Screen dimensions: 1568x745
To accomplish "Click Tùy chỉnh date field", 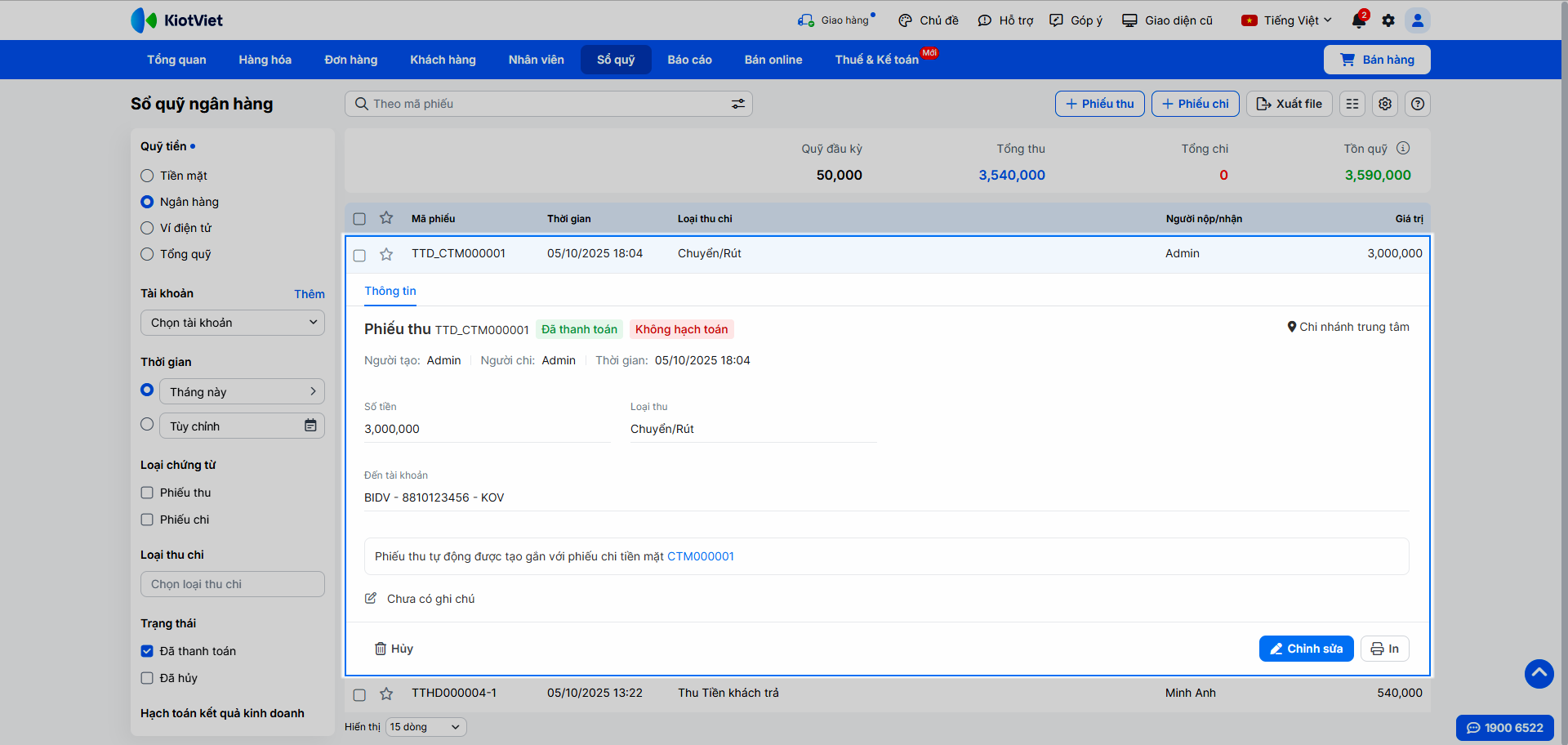I will pyautogui.click(x=243, y=426).
